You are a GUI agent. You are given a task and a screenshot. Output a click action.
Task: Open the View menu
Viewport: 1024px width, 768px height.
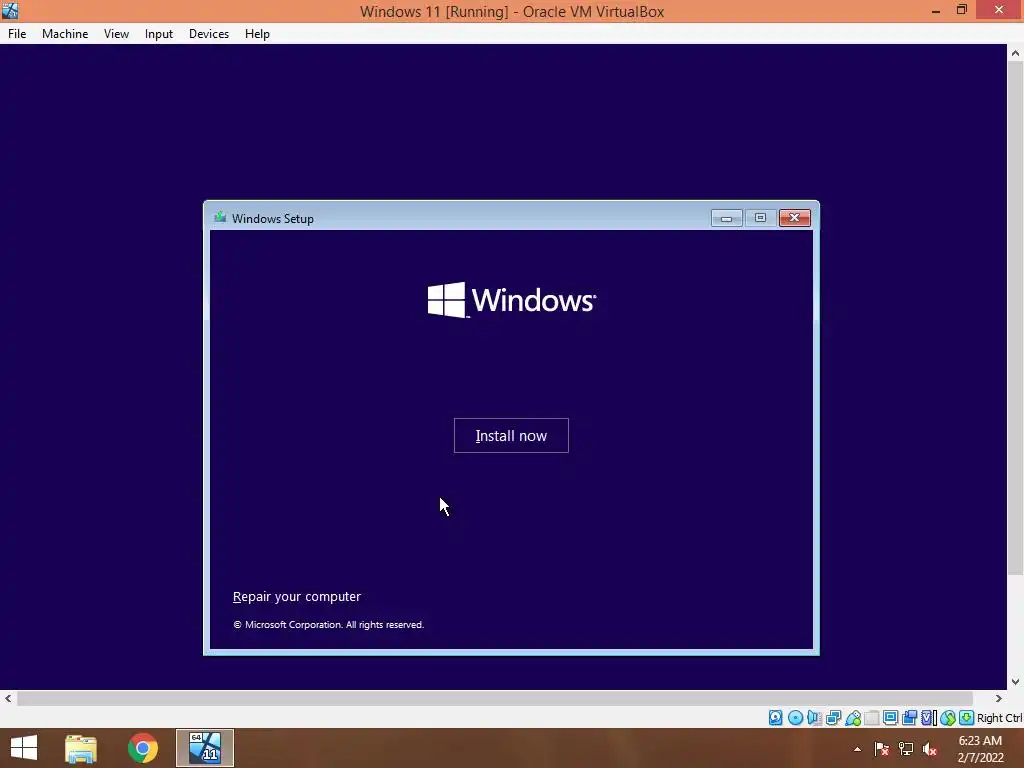tap(116, 34)
